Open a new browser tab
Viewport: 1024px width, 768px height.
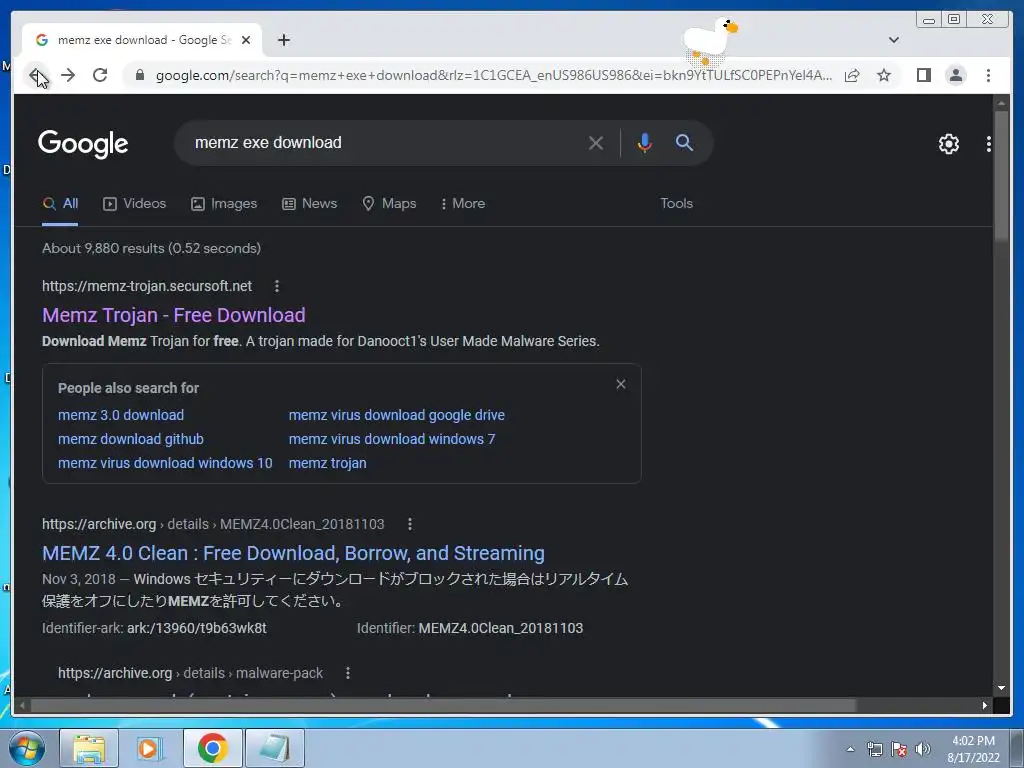pyautogui.click(x=283, y=40)
